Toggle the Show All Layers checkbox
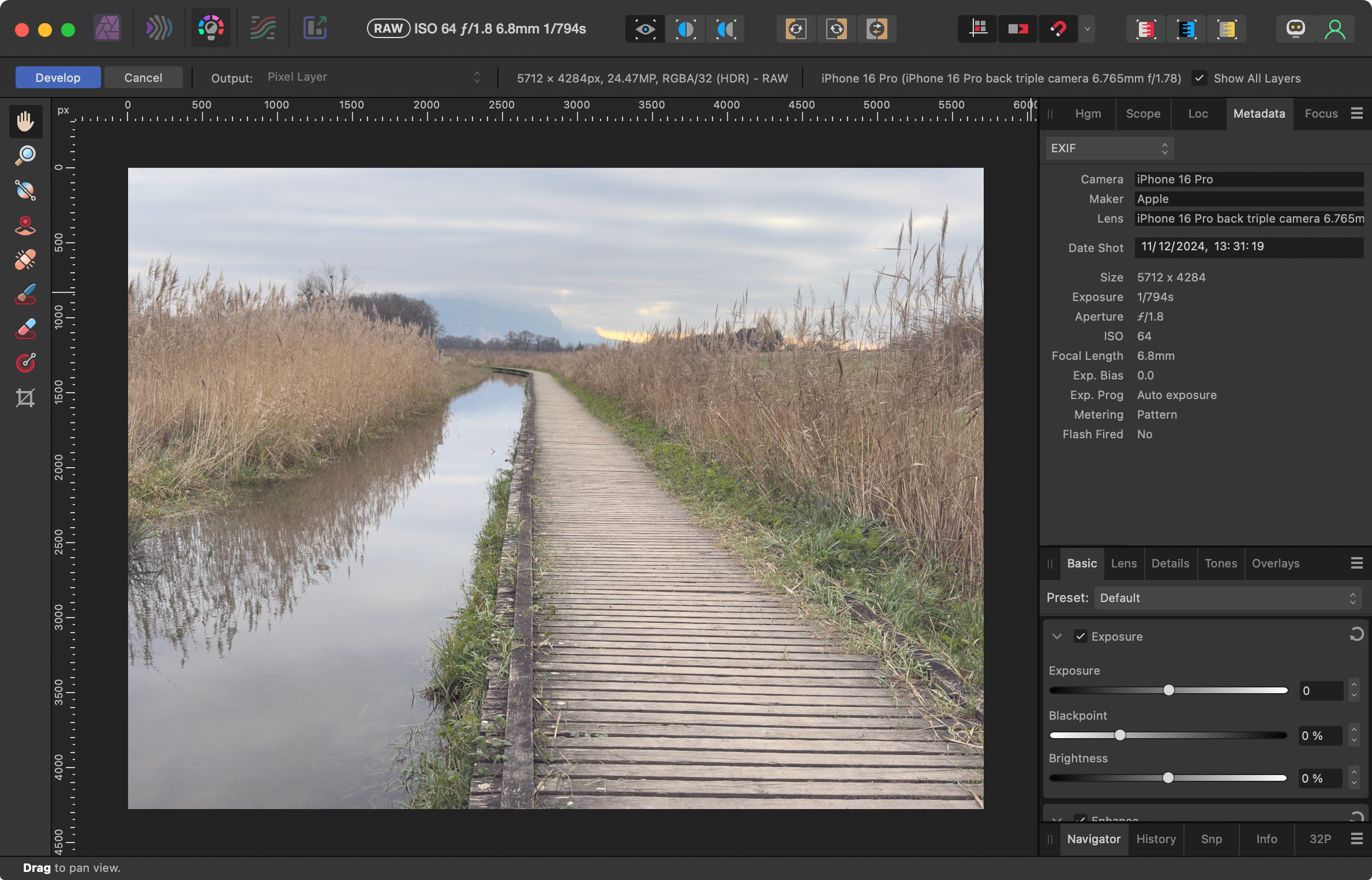The width and height of the screenshot is (1372, 880). pos(1199,78)
